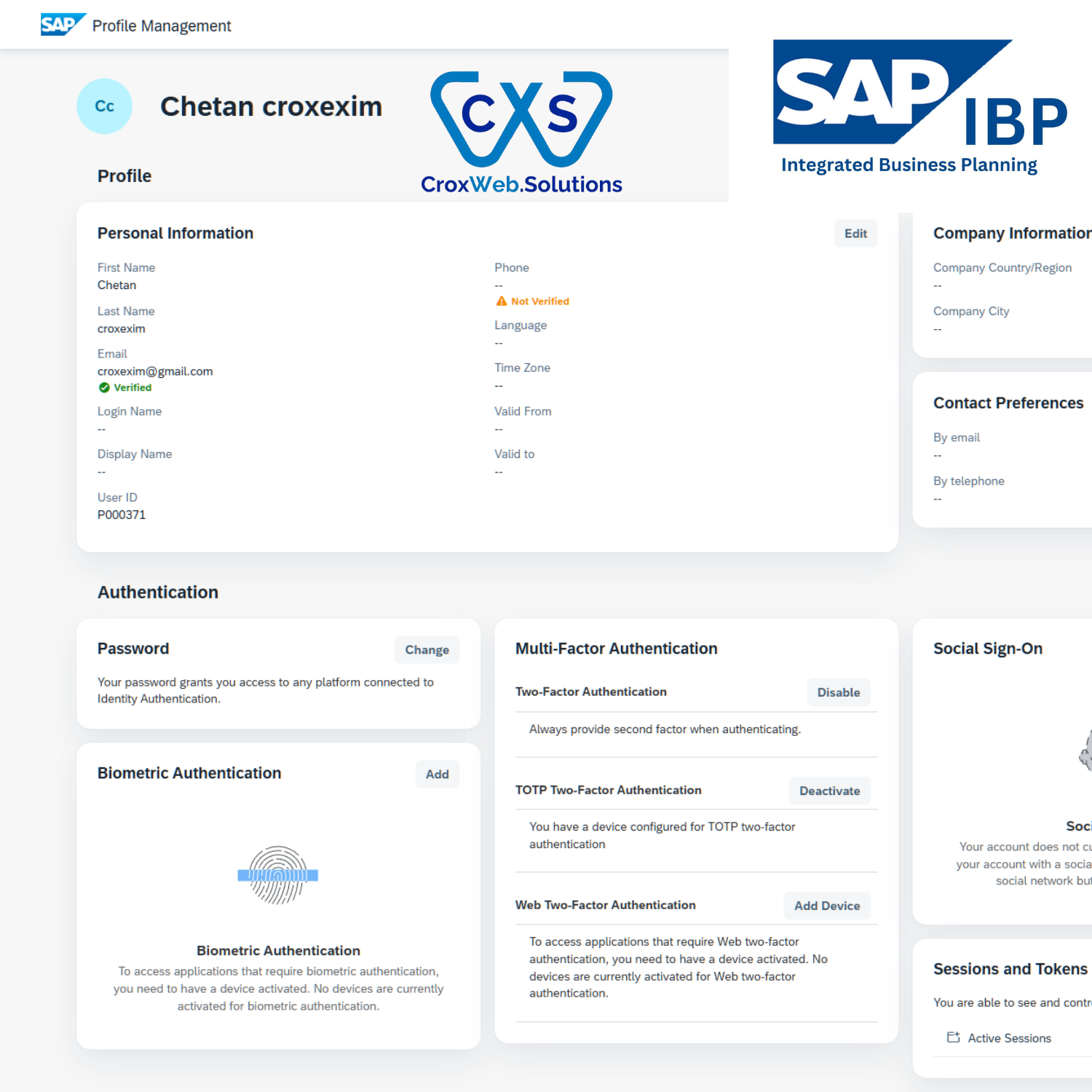This screenshot has height=1092, width=1092.
Task: Click the Chetan croxexim name heading
Action: (x=271, y=106)
